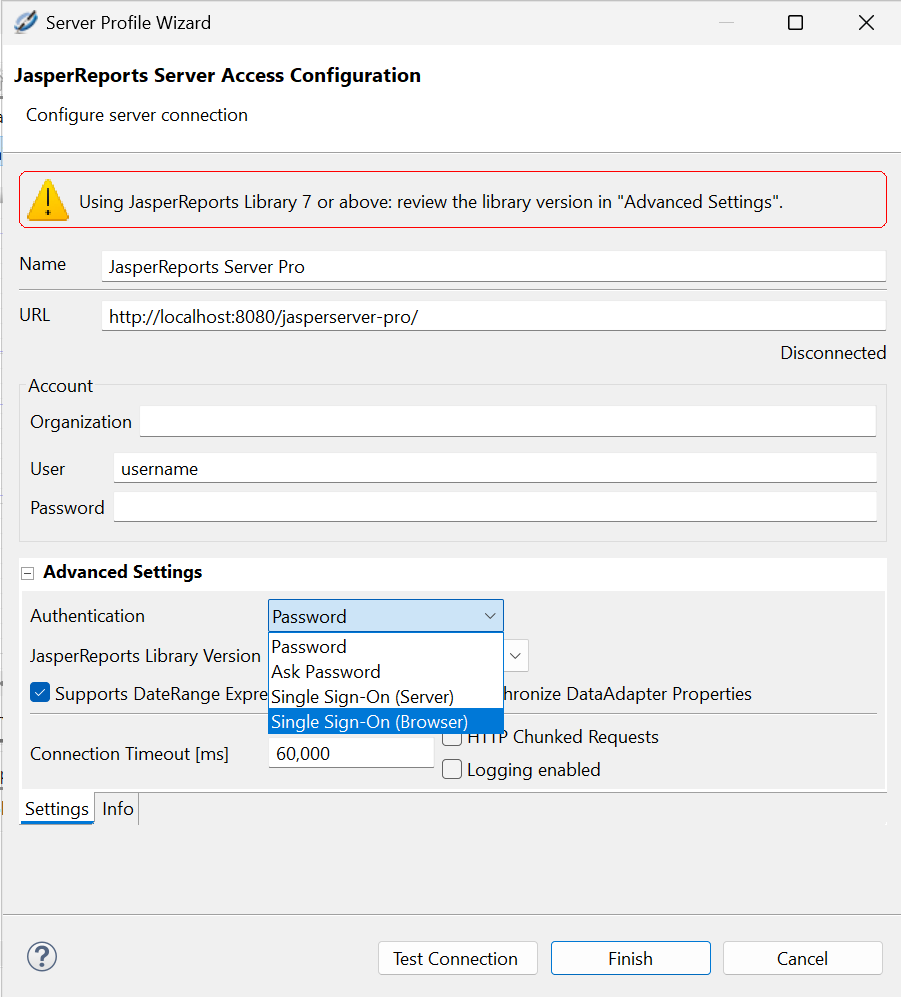Click the Finish button
901x997 pixels.
[630, 958]
